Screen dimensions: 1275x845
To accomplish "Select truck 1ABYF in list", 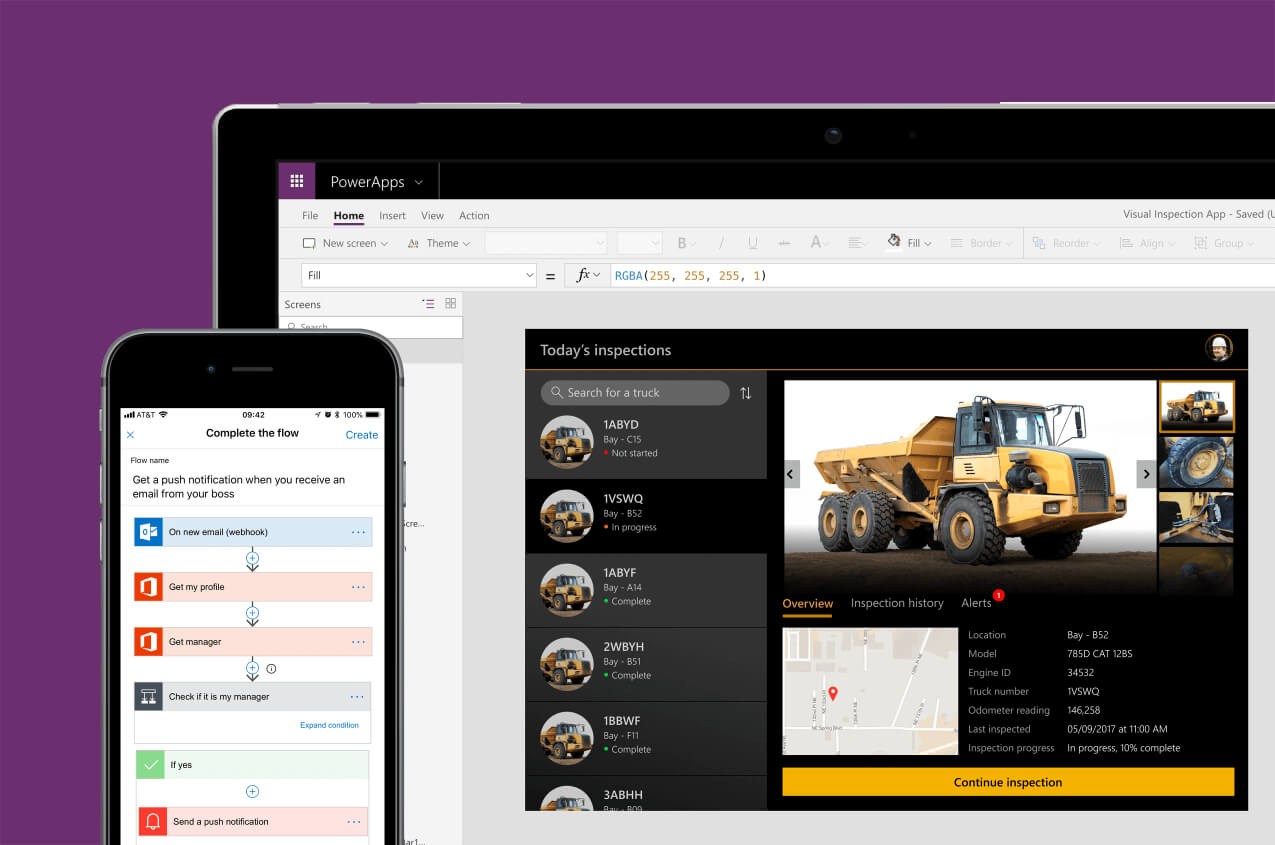I will tap(646, 590).
